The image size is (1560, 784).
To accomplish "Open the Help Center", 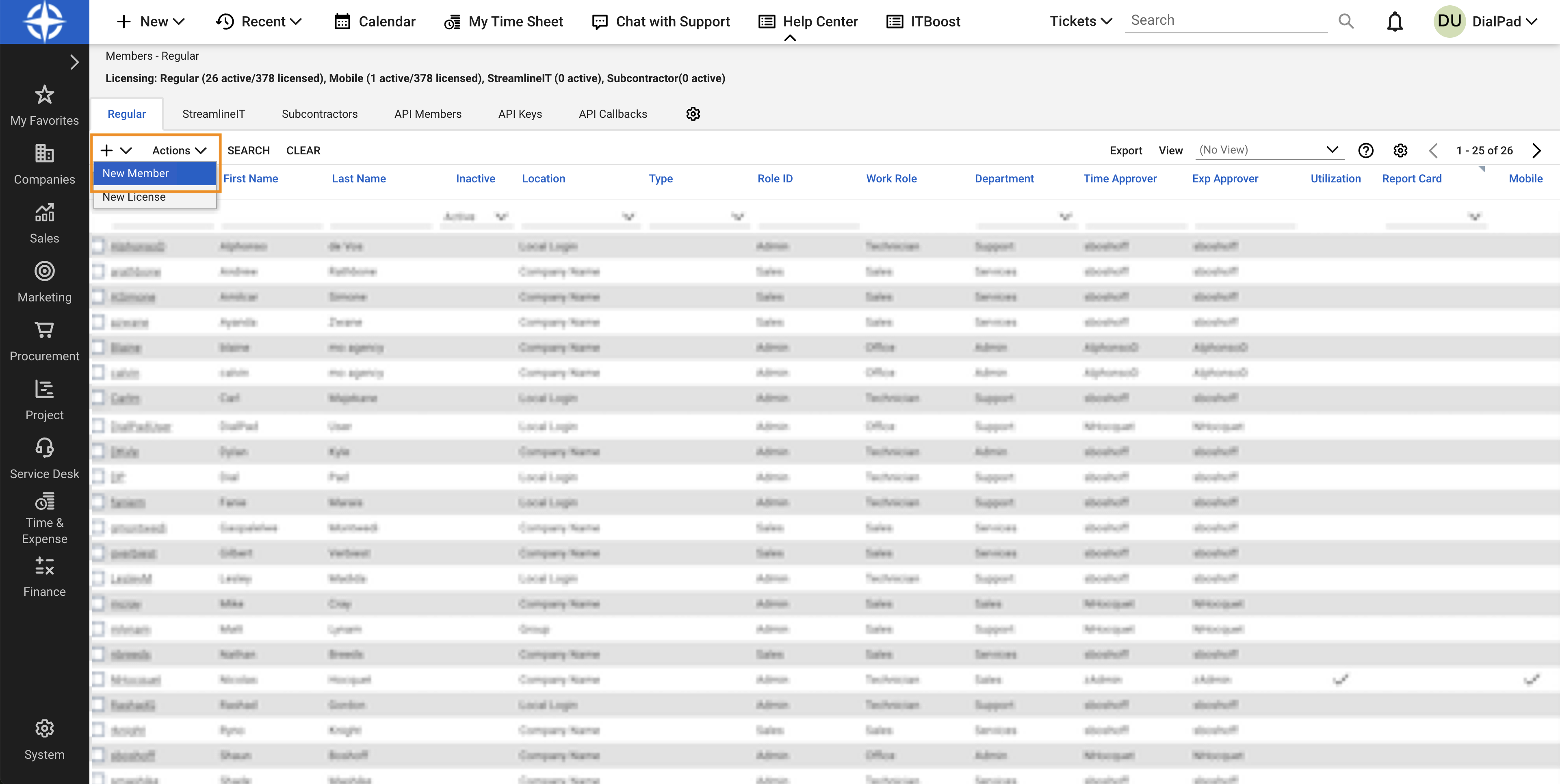I will coord(808,22).
